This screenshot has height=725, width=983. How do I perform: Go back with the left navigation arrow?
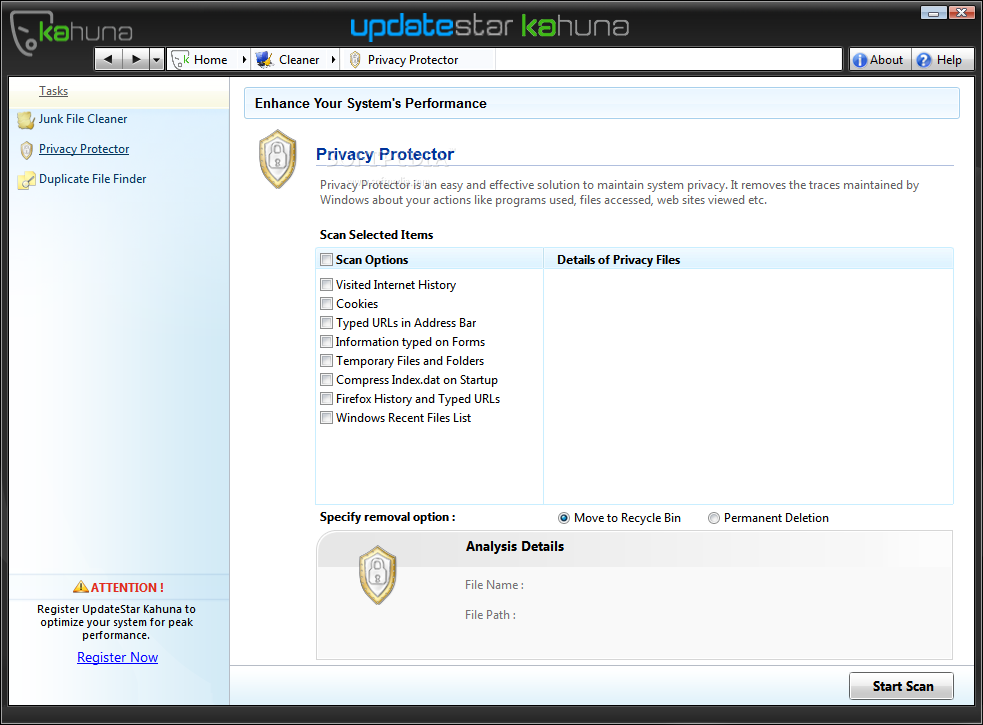click(108, 60)
